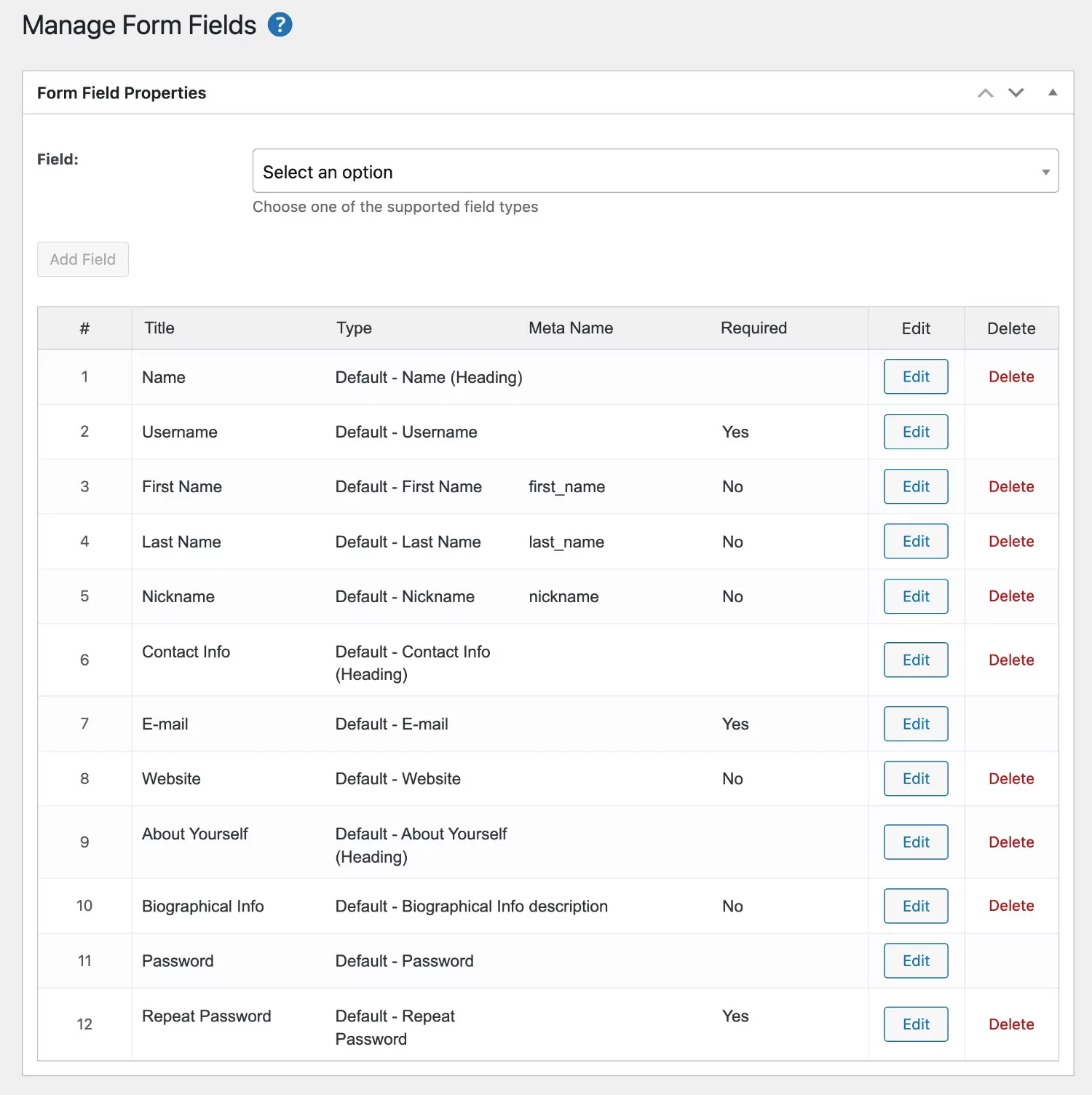Move Form Field Properties panel down
Screen dimensions: 1092x1095
tap(1016, 93)
